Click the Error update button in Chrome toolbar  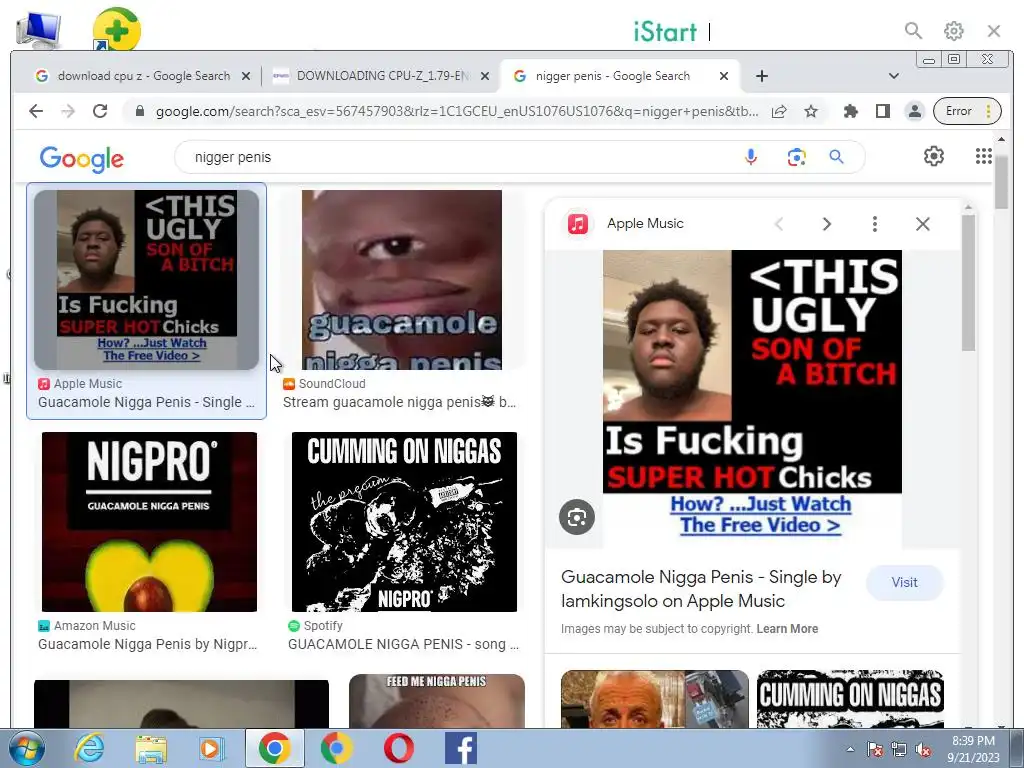tap(967, 112)
